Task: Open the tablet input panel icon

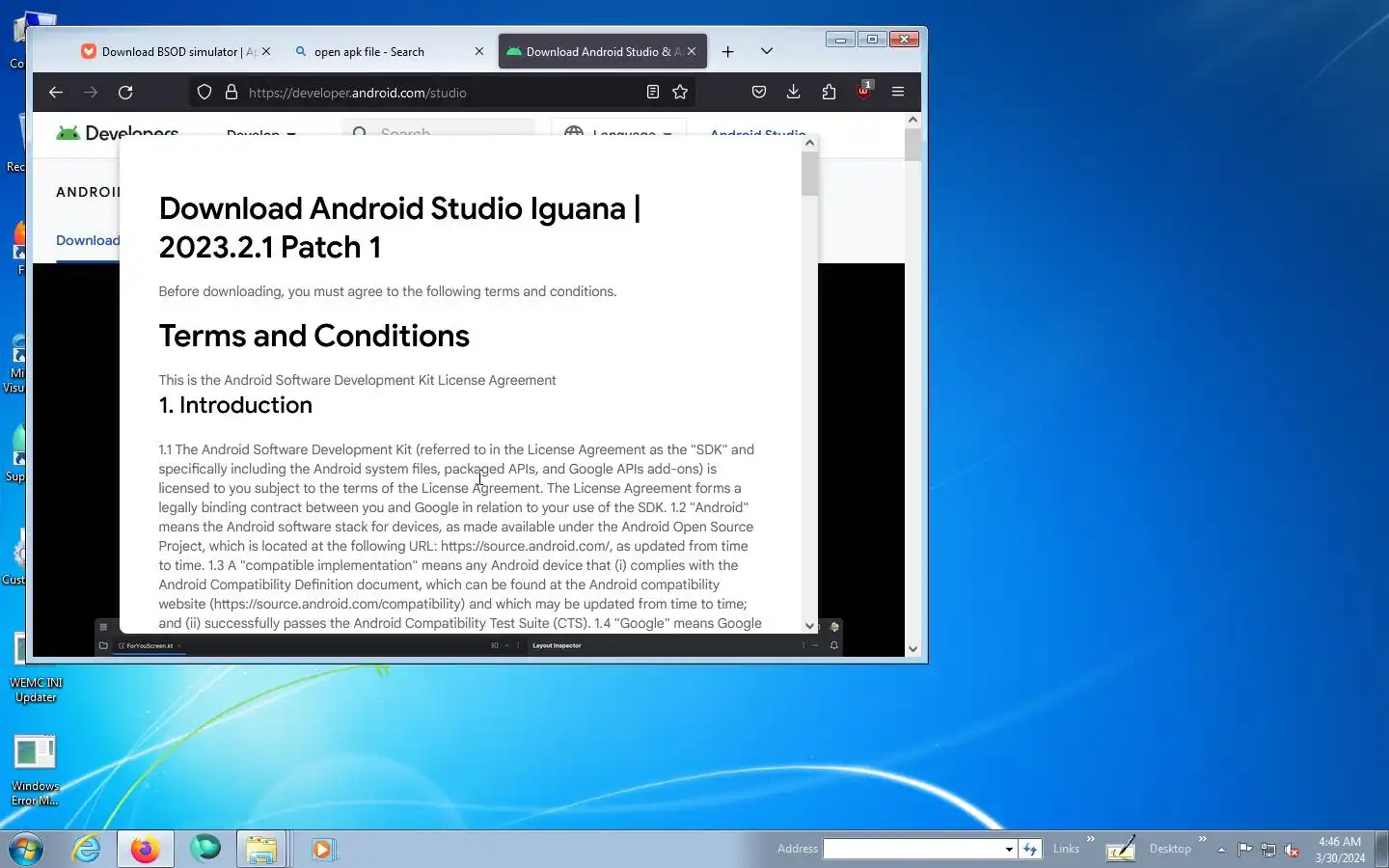Action: click(x=1120, y=849)
